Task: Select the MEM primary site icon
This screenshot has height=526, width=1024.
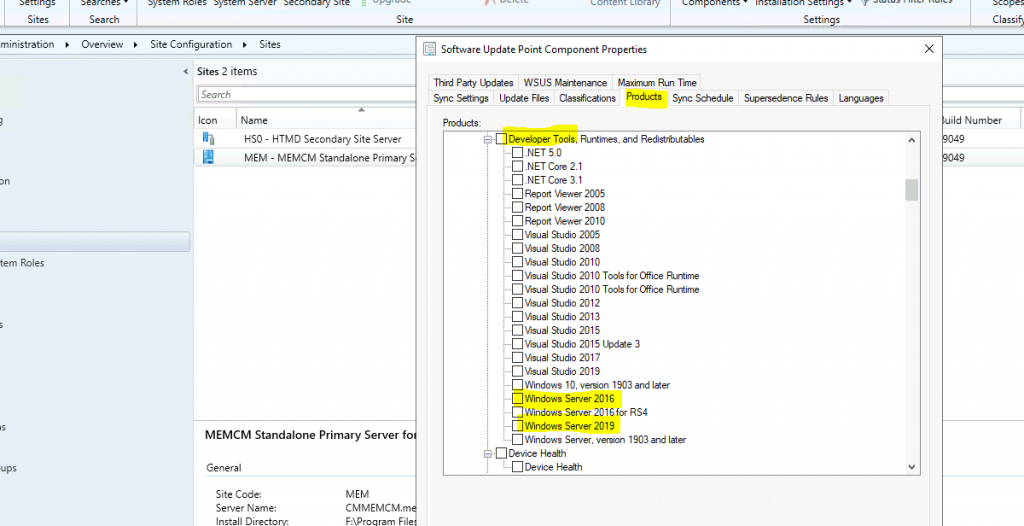Action: (x=208, y=157)
